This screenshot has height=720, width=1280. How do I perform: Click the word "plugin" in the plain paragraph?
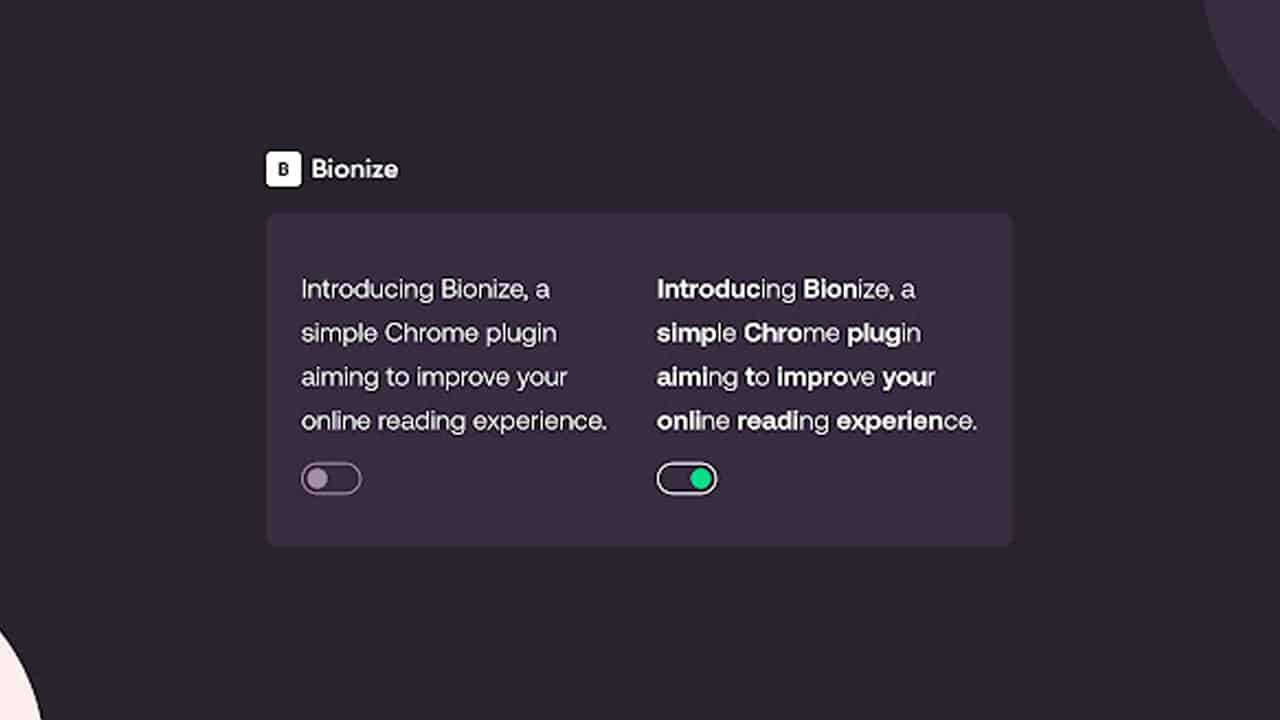tap(521, 333)
